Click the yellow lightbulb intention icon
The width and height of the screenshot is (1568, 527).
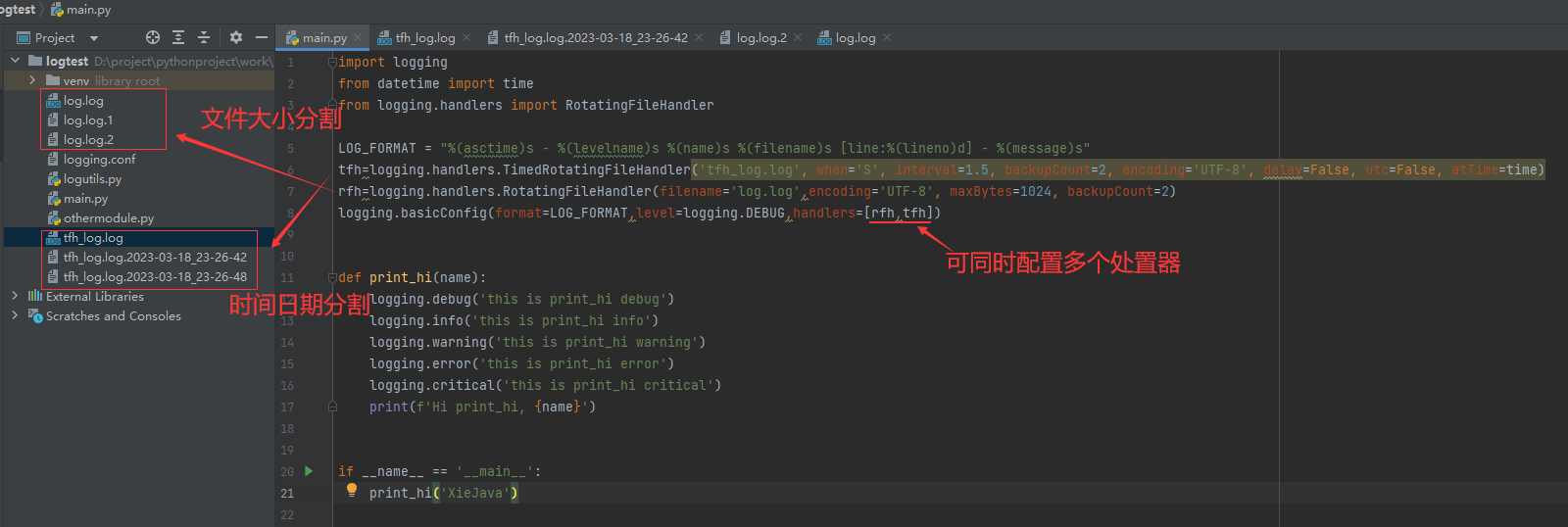click(x=351, y=491)
